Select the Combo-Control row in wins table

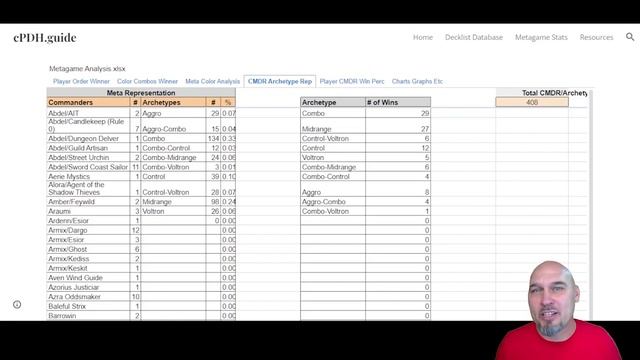[x=365, y=176]
